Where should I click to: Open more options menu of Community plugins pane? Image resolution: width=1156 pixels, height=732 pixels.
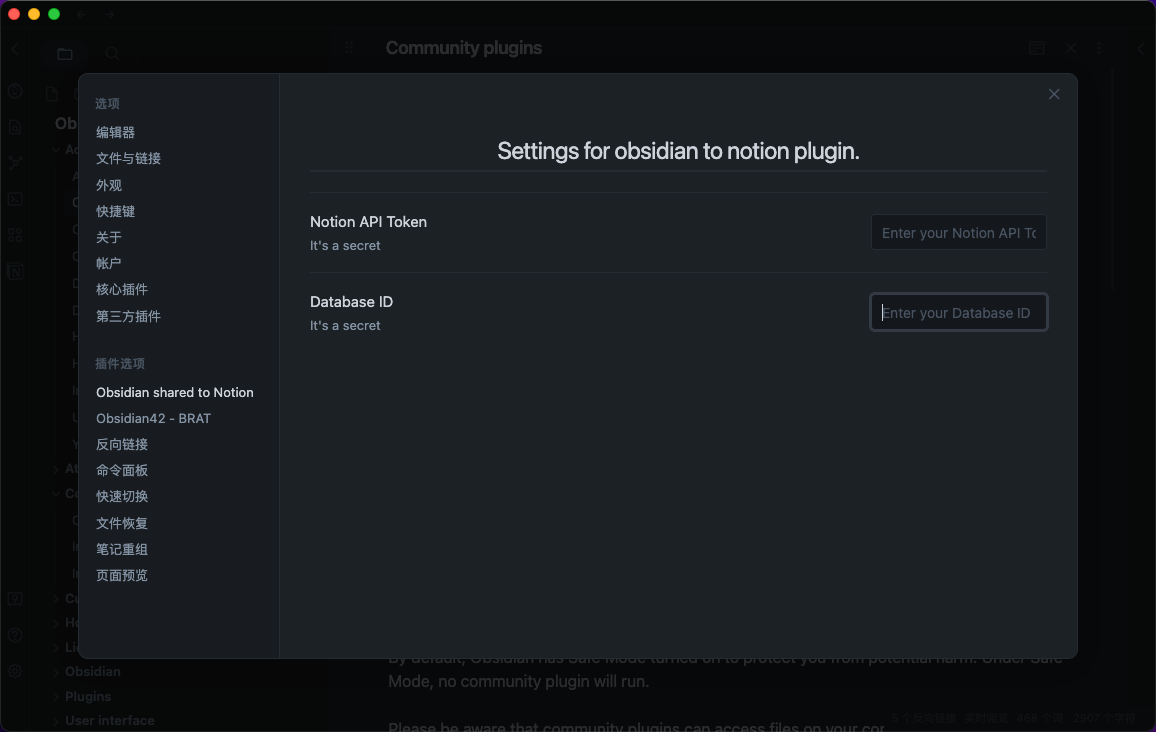[1099, 48]
